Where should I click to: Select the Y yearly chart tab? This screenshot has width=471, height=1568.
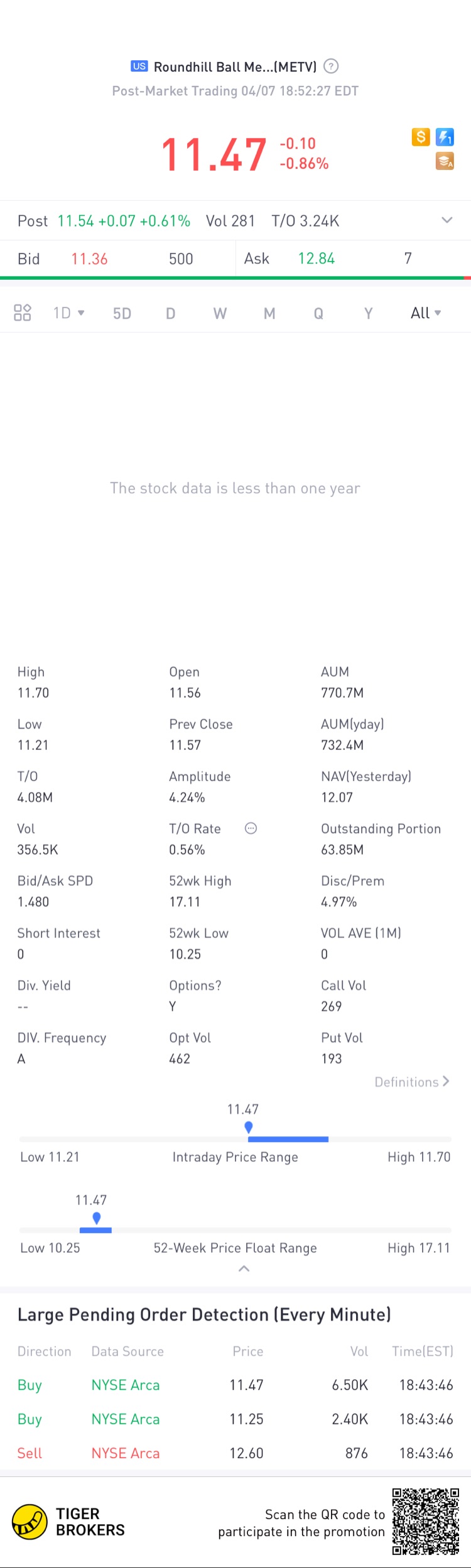[x=369, y=313]
